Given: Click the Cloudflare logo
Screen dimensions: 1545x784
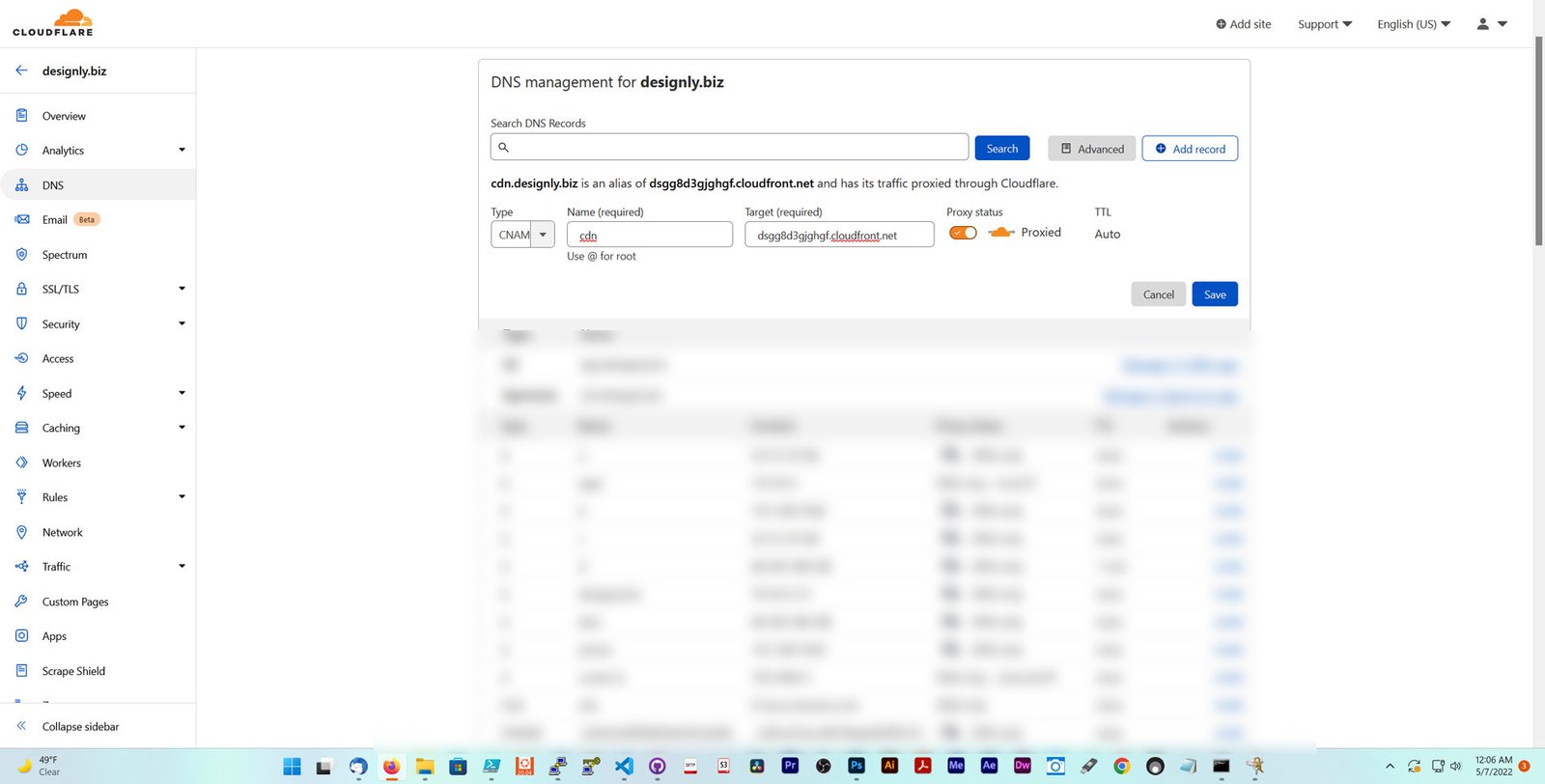Looking at the screenshot, I should [x=53, y=23].
